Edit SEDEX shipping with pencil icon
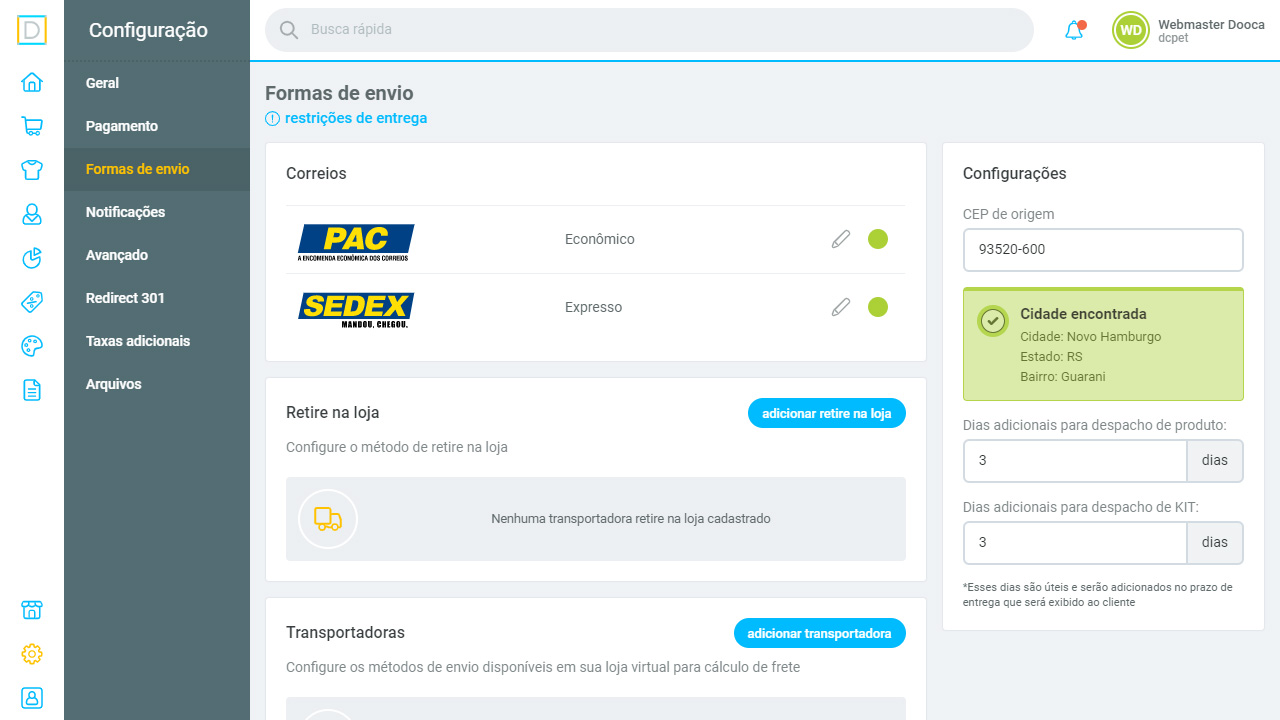This screenshot has height=720, width=1280. (x=841, y=307)
